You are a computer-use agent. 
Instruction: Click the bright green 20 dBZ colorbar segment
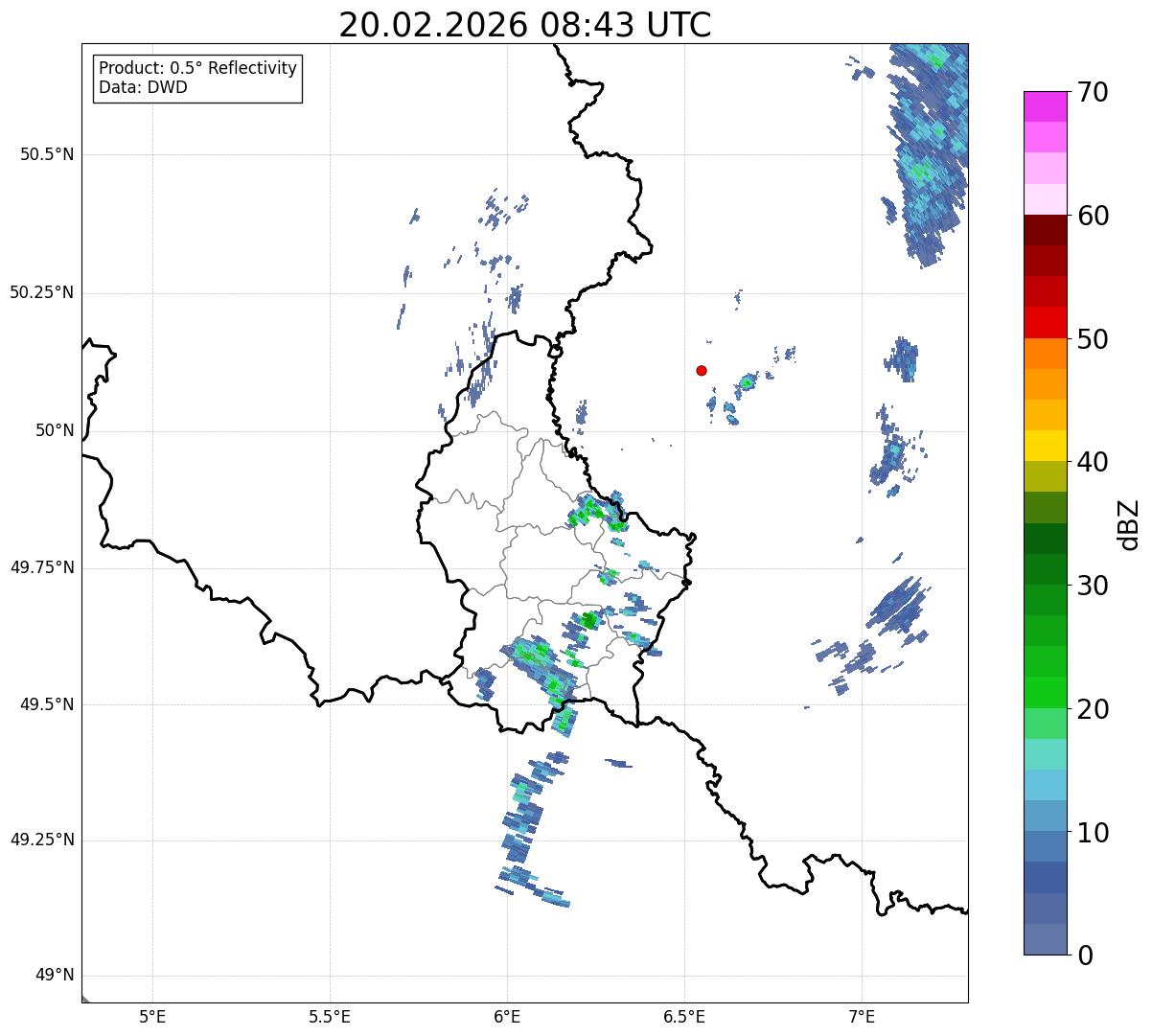[x=1046, y=693]
